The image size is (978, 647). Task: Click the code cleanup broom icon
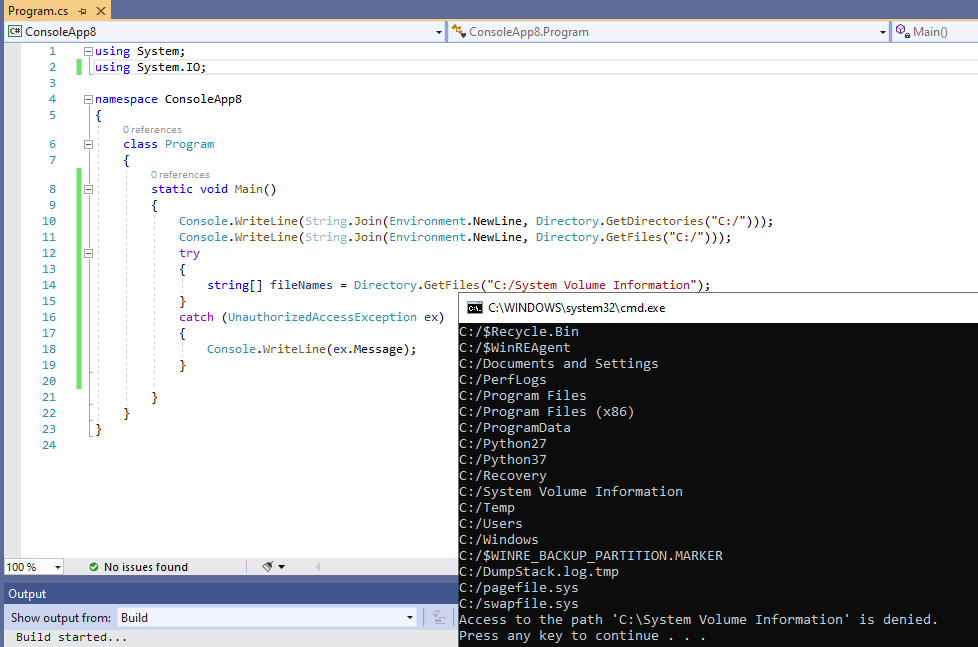click(x=268, y=567)
